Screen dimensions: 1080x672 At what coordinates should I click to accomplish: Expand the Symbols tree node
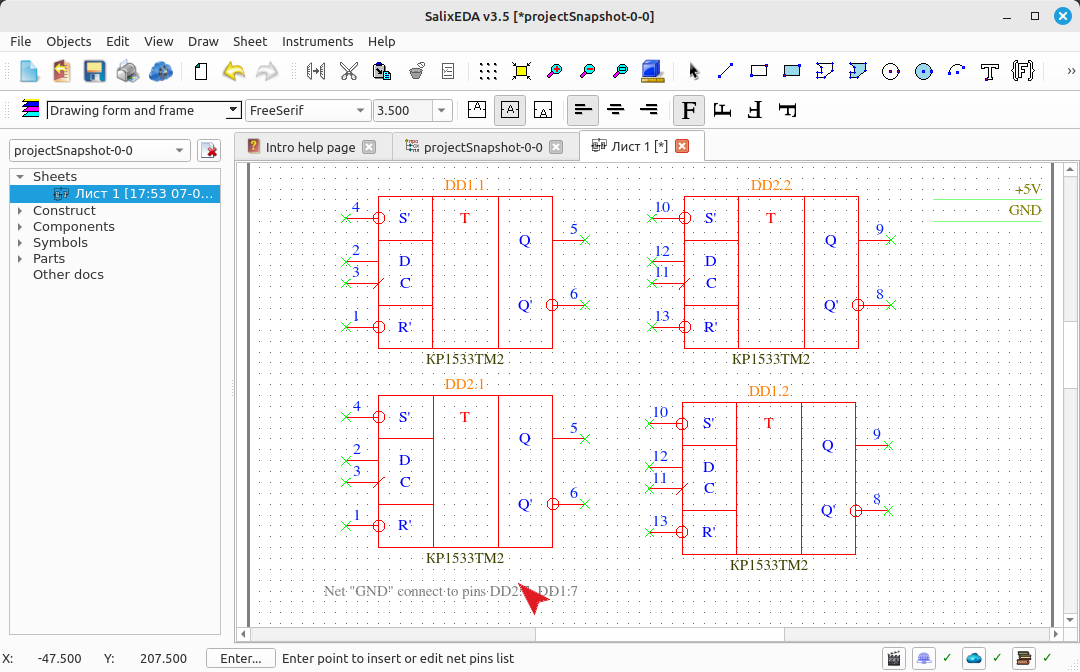tap(20, 242)
